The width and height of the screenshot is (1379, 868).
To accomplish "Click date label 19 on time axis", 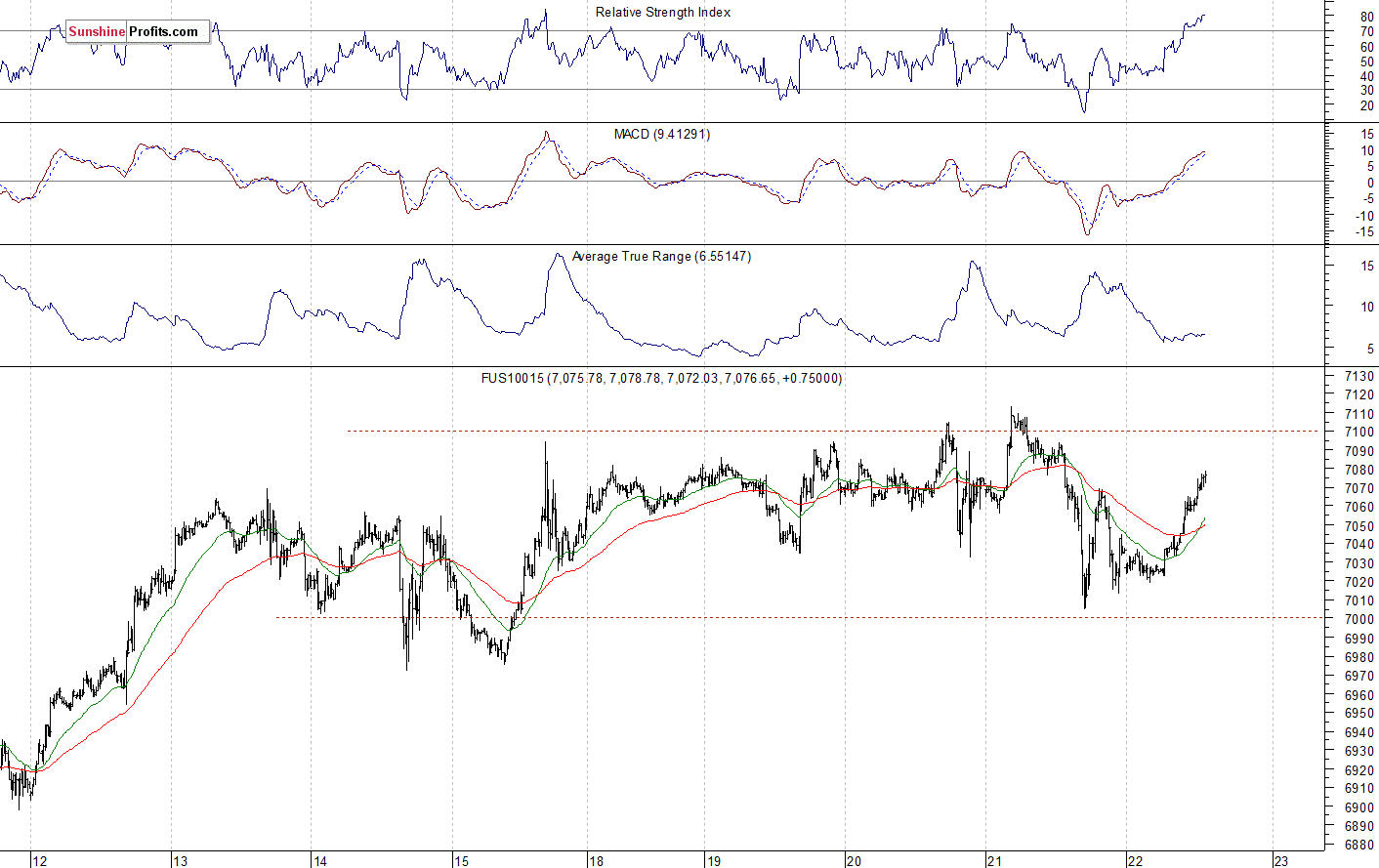I will 714,860.
